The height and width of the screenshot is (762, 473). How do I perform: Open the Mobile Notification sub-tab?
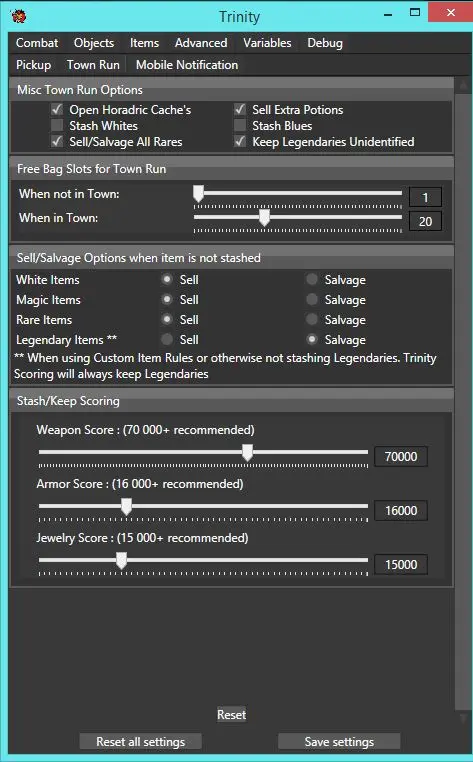click(187, 65)
